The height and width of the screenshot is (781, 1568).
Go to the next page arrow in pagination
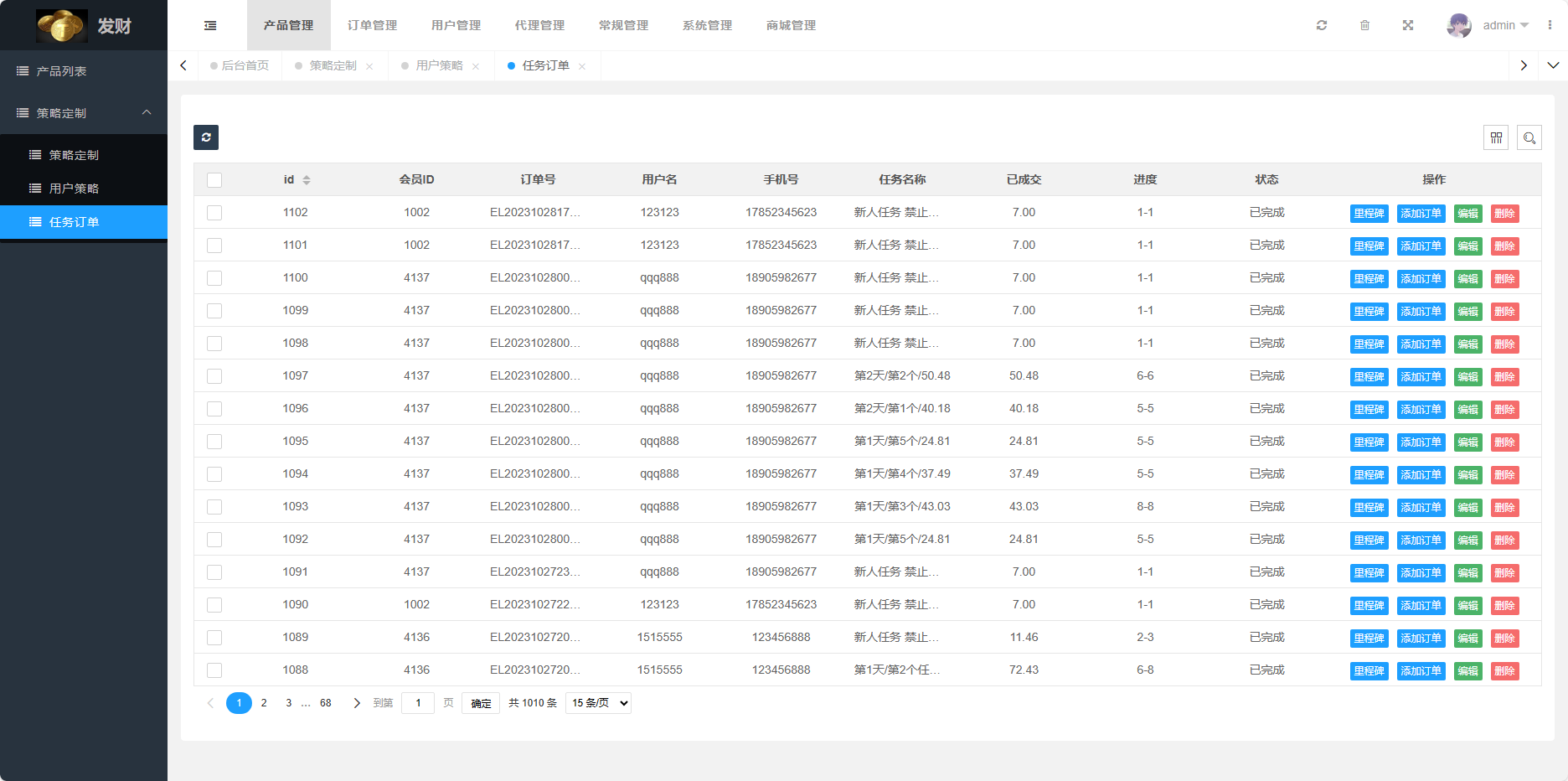point(357,703)
